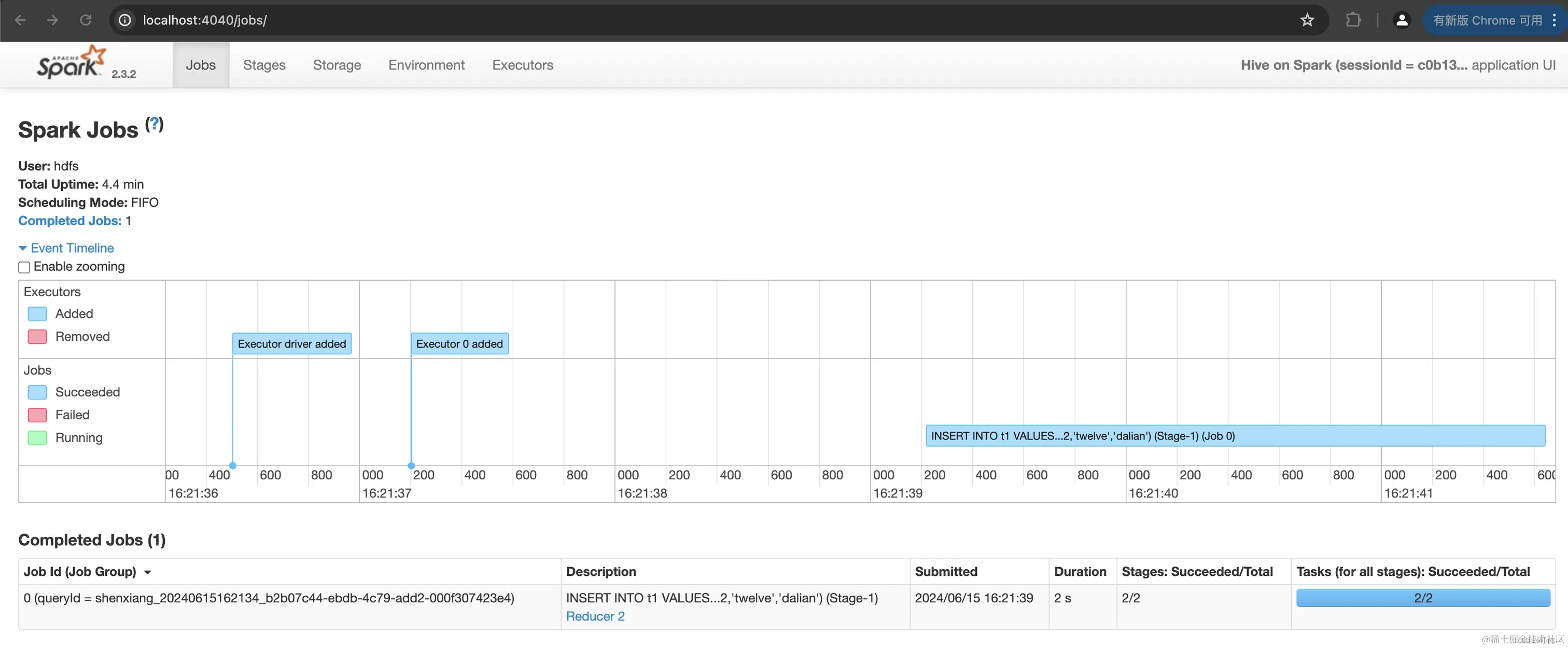Click browser forward arrow
The height and width of the screenshot is (648, 1568).
click(x=53, y=20)
